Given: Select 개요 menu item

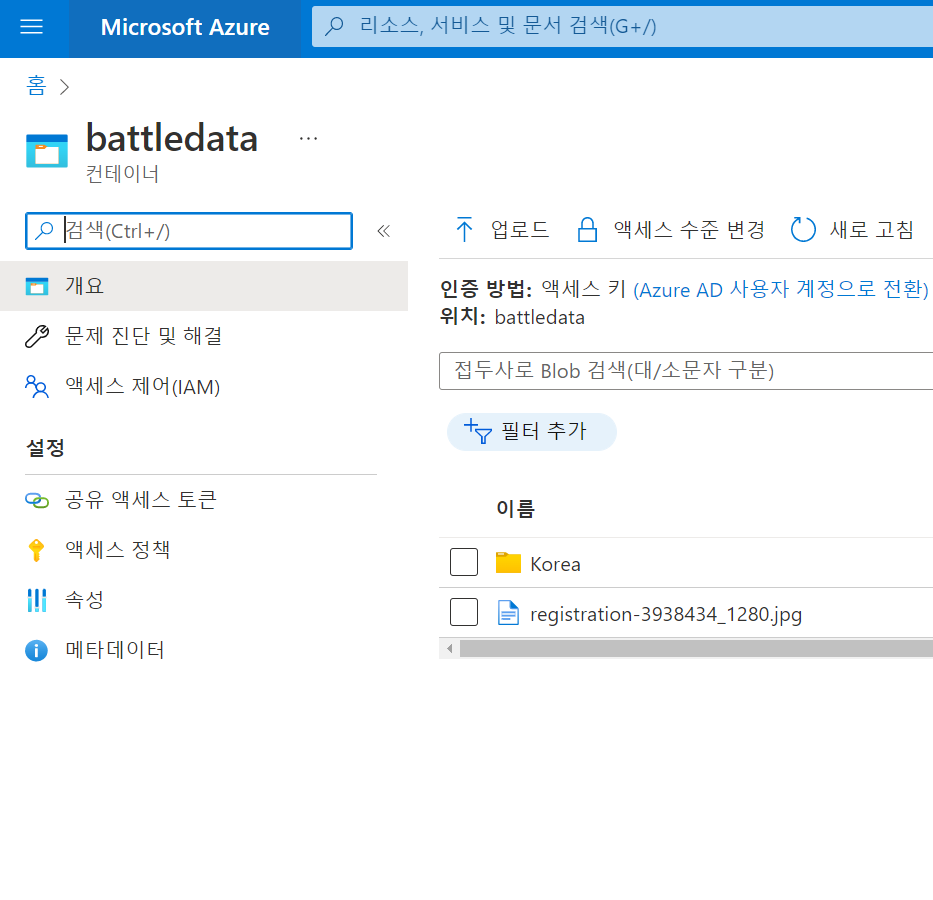Looking at the screenshot, I should tap(204, 286).
